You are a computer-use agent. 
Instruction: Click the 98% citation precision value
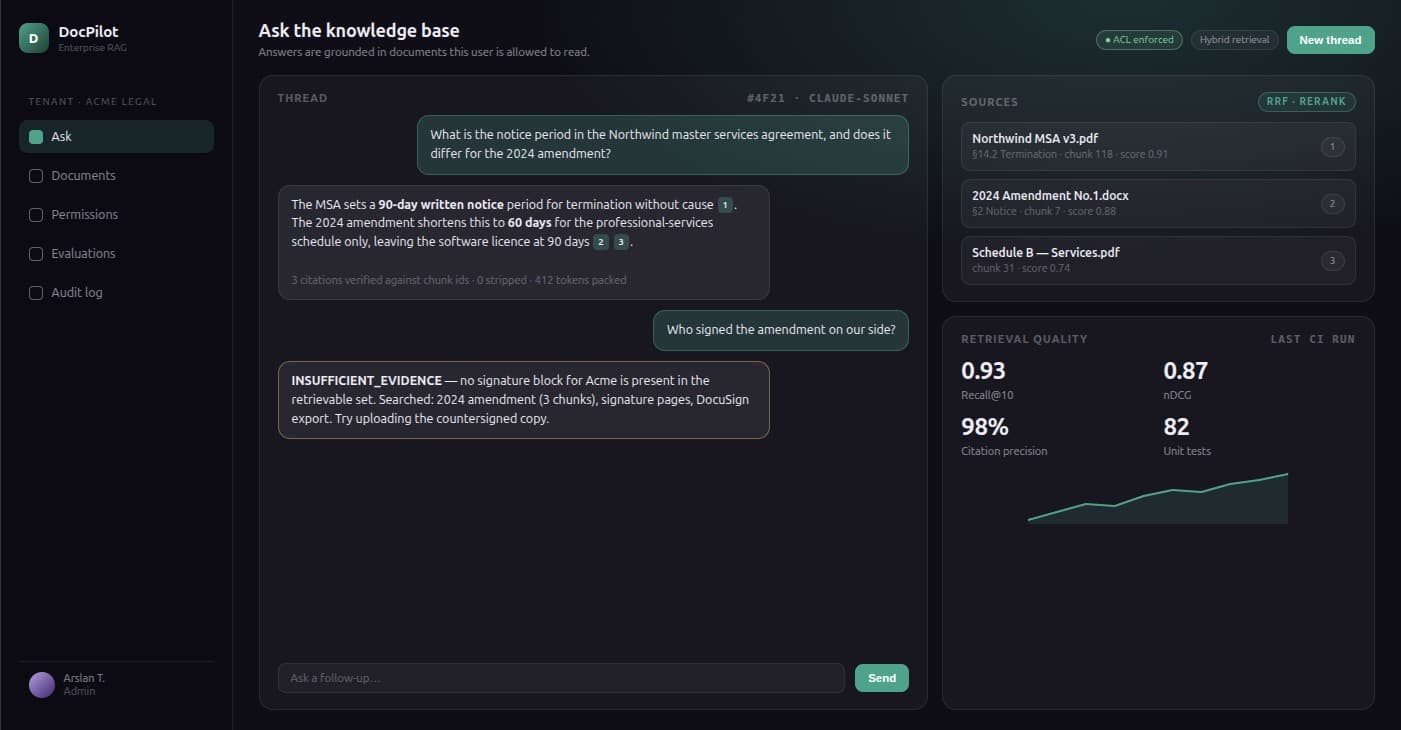985,427
